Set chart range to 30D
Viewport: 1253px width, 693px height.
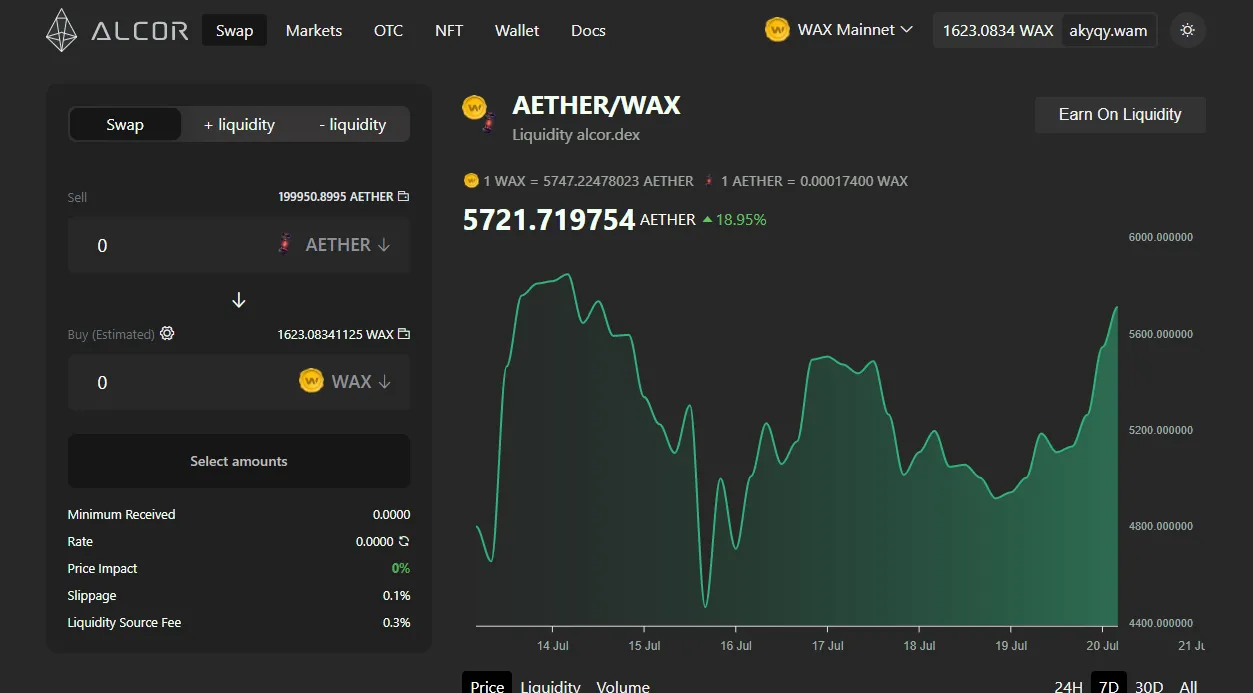point(1149,686)
